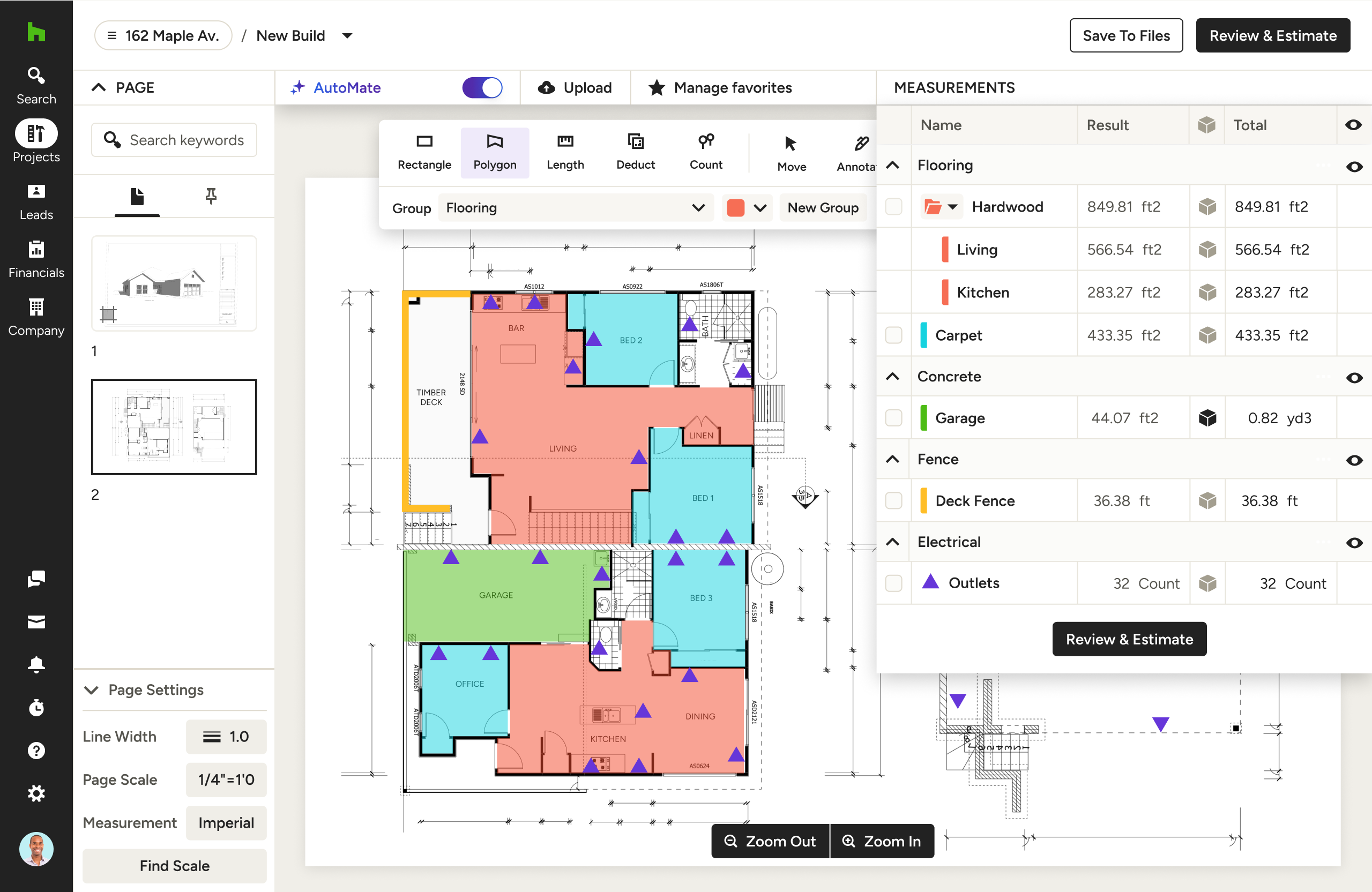The height and width of the screenshot is (892, 1372).
Task: Click the notifications bell icon
Action: 36,664
